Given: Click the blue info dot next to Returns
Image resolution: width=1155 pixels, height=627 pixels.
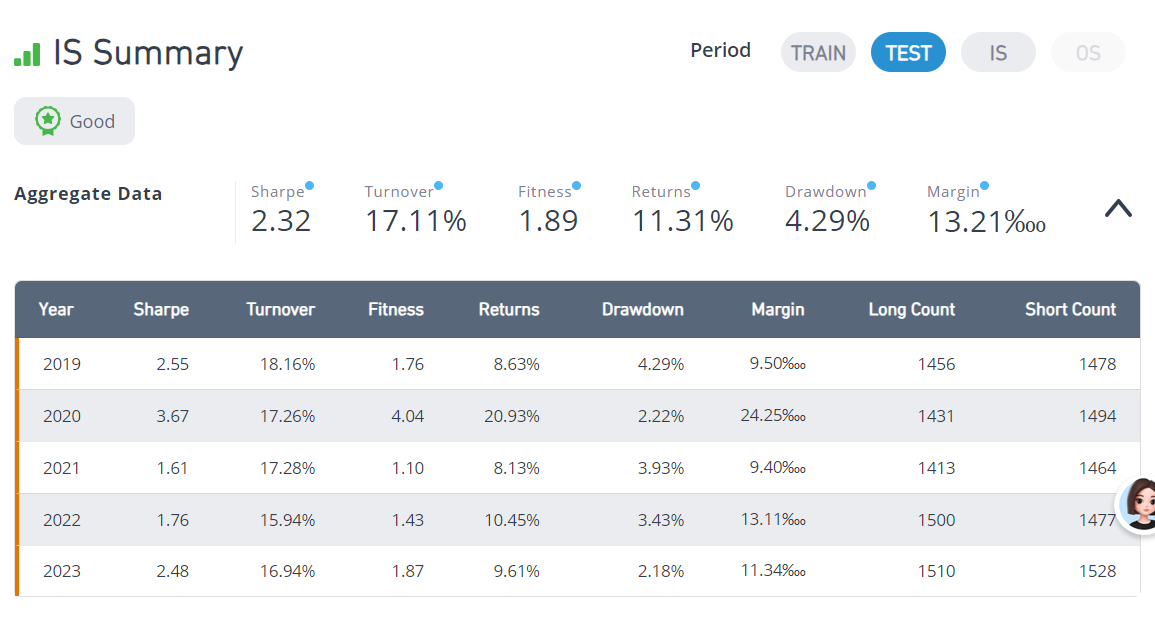Looking at the screenshot, I should pyautogui.click(x=695, y=186).
